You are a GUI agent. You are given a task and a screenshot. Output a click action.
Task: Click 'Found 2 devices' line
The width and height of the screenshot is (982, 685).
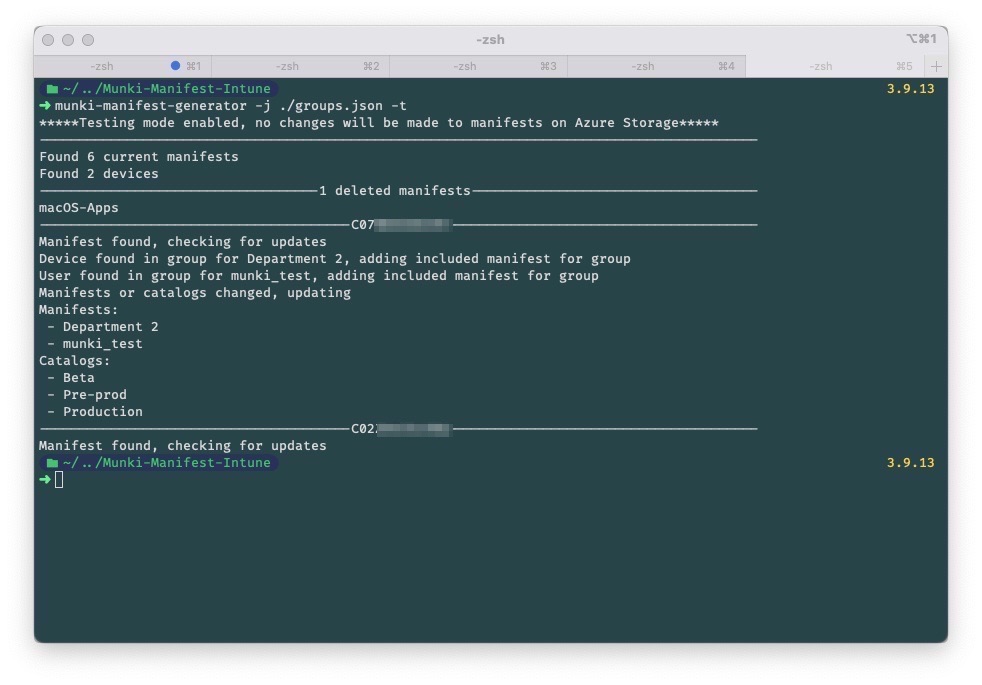click(x=99, y=173)
